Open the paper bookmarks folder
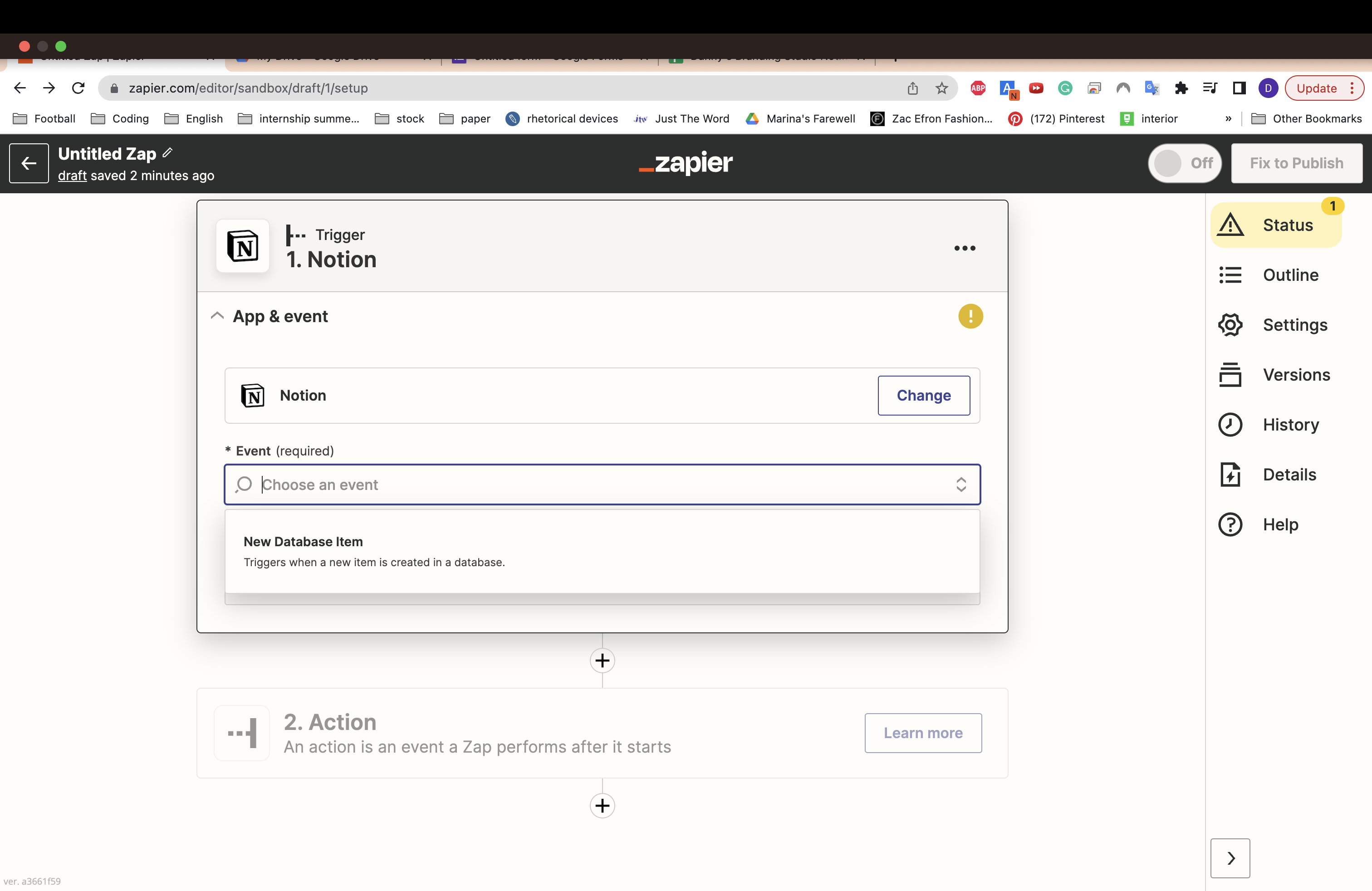 click(465, 119)
